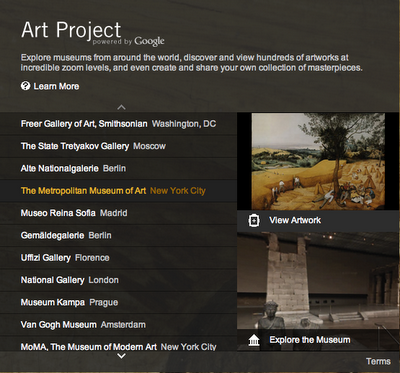Select Gemäldegalerie Berlin
Image resolution: width=400 pixels, height=373 pixels.
click(118, 235)
